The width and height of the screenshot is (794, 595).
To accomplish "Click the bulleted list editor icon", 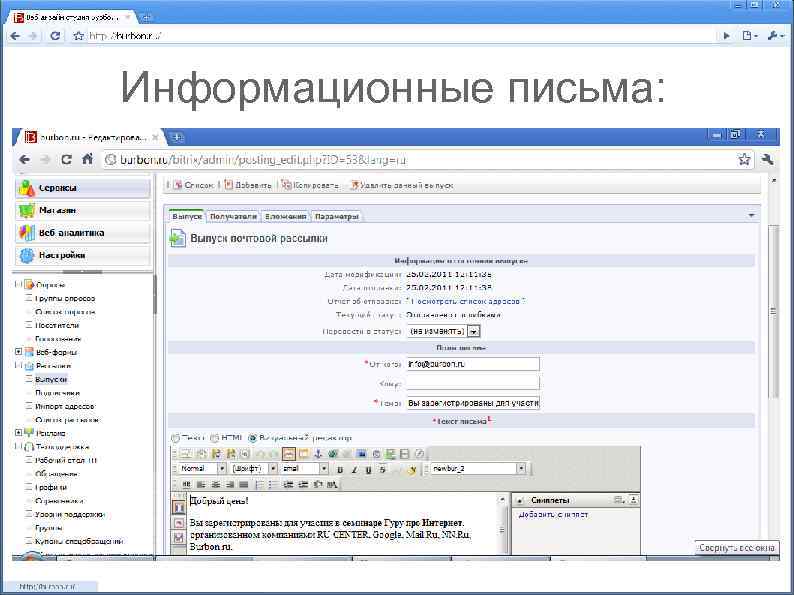I will click(x=273, y=485).
